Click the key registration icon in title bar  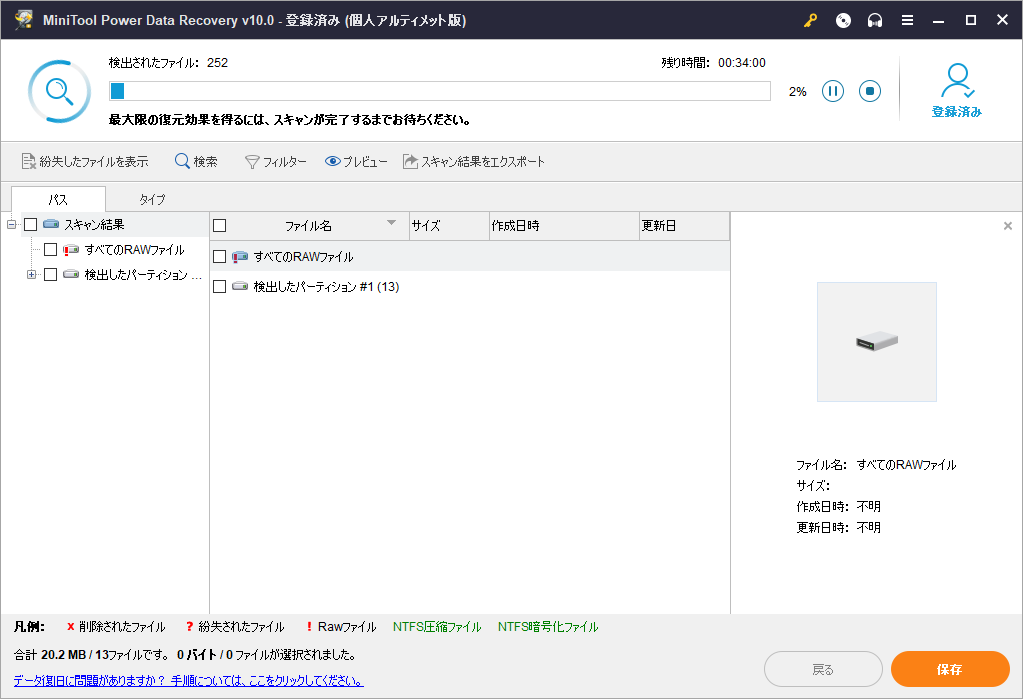809,21
